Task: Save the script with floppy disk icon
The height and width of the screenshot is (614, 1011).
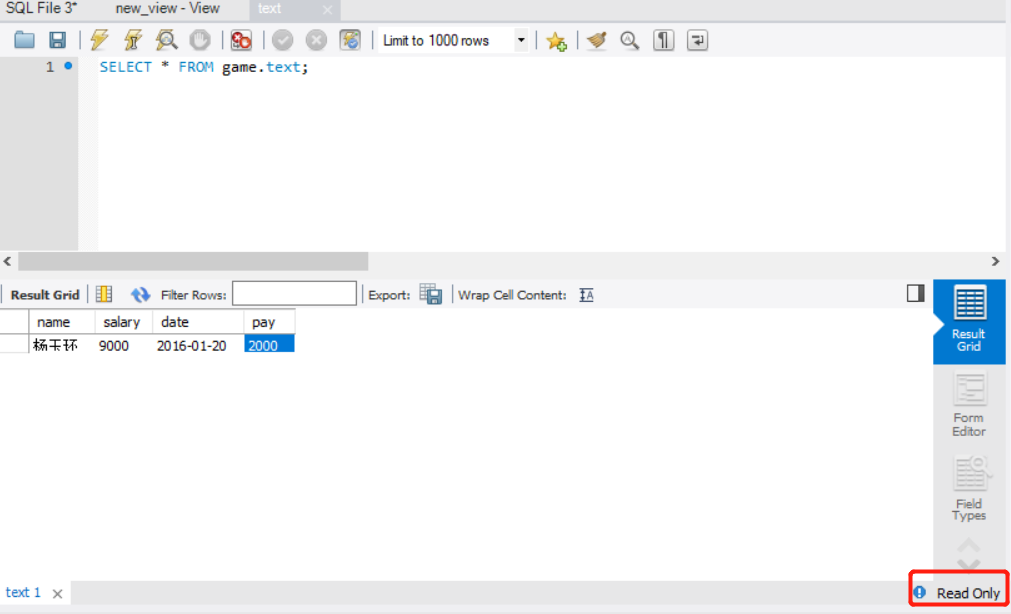Action: [x=57, y=40]
